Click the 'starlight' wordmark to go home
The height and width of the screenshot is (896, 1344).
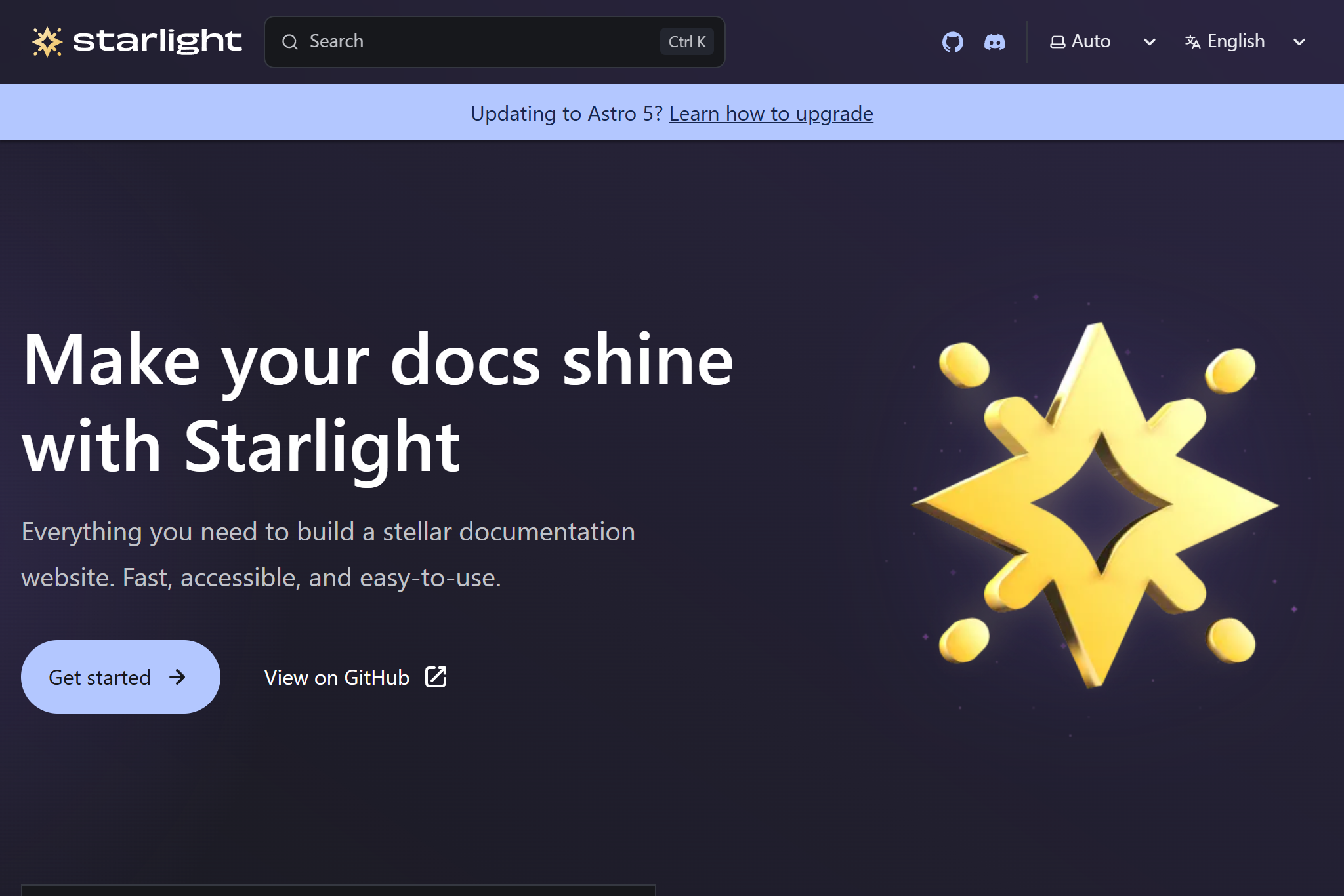point(157,41)
